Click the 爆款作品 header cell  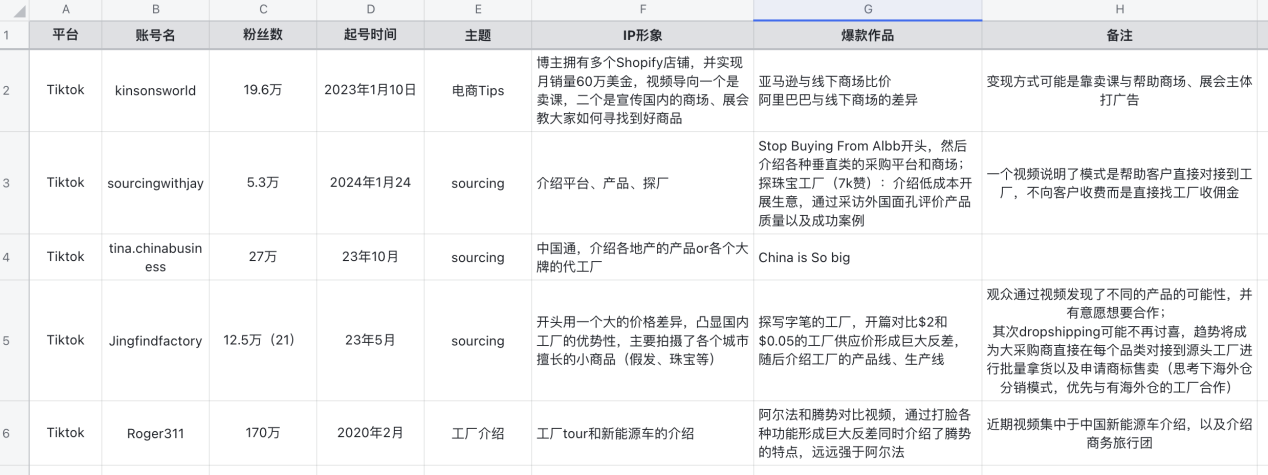click(x=867, y=35)
